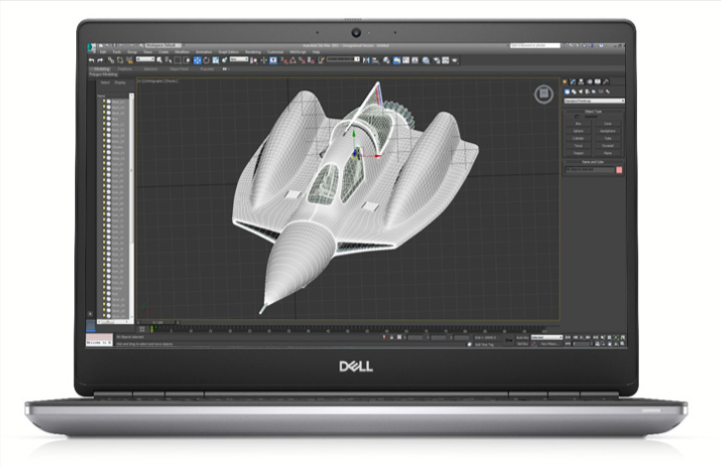Select the Shapes category in Create panel
The image size is (721, 467).
[574, 92]
